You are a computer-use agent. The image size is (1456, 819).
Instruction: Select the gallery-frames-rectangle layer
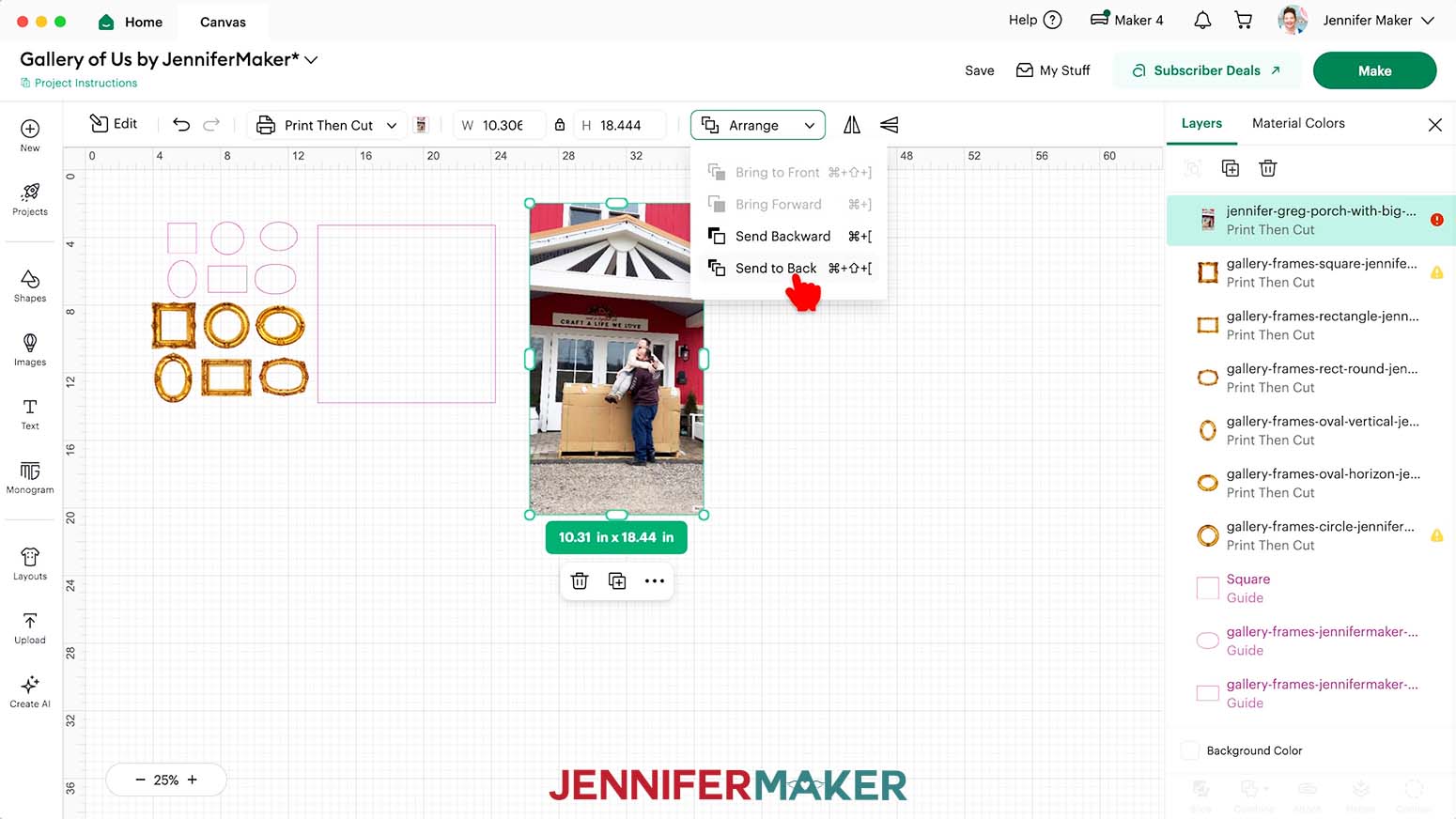tap(1311, 325)
